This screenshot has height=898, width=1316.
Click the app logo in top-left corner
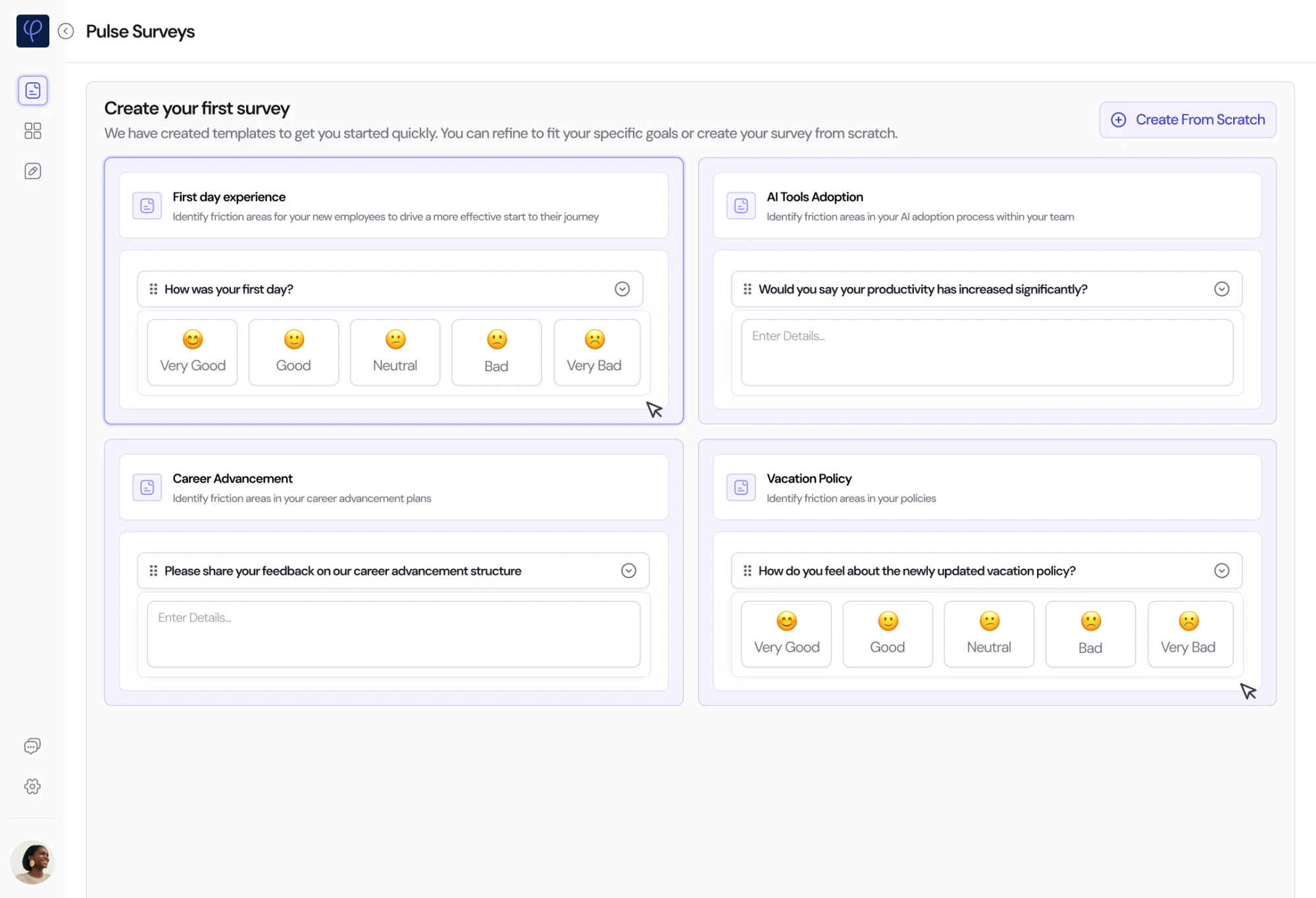tap(32, 31)
